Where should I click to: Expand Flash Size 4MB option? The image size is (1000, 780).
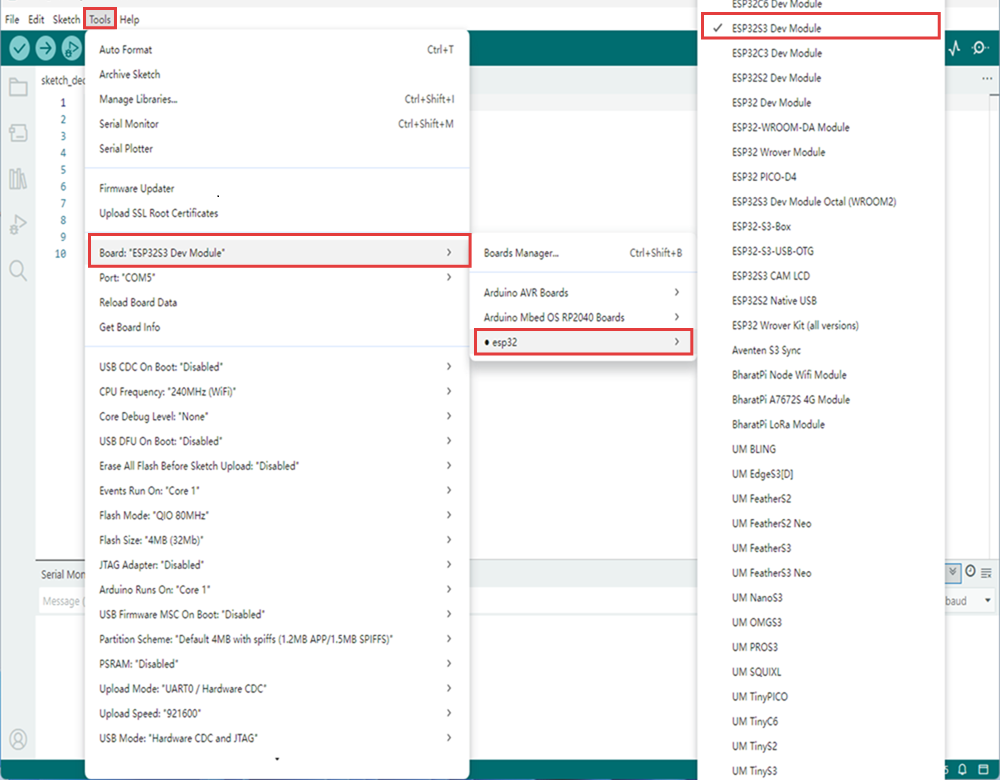[x=277, y=540]
